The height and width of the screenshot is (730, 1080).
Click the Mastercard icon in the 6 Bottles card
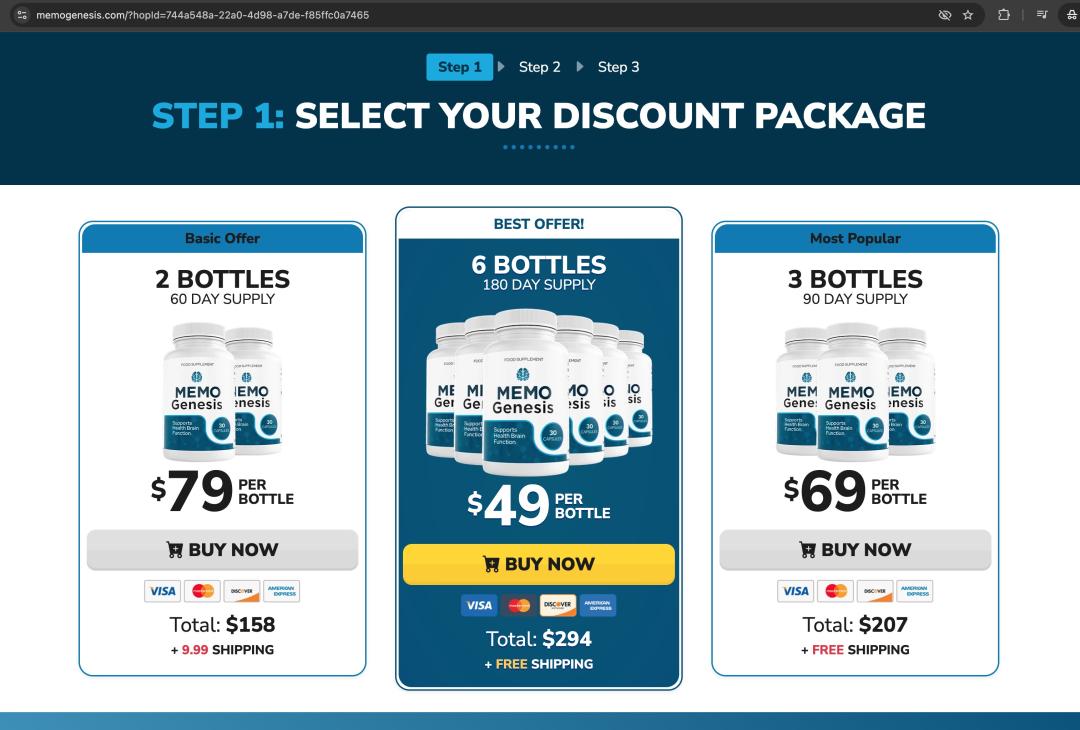(x=519, y=605)
